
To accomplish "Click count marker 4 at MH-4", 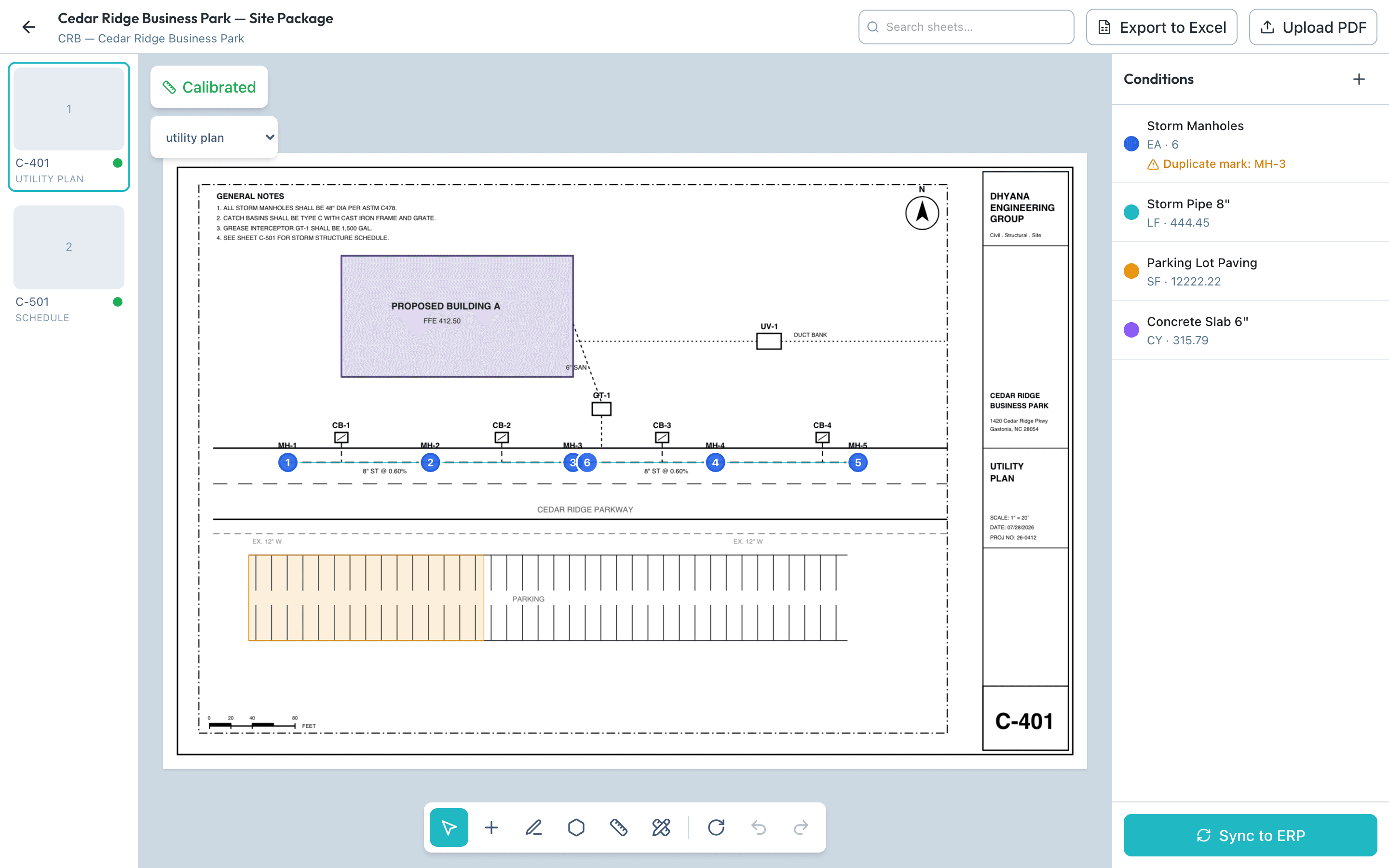I will tap(715, 463).
